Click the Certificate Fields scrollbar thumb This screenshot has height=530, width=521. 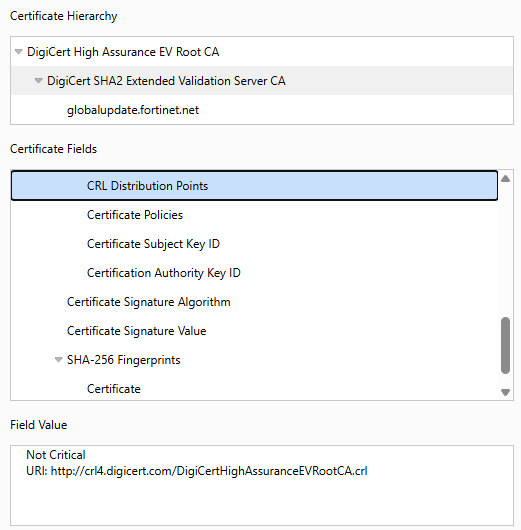[505, 345]
